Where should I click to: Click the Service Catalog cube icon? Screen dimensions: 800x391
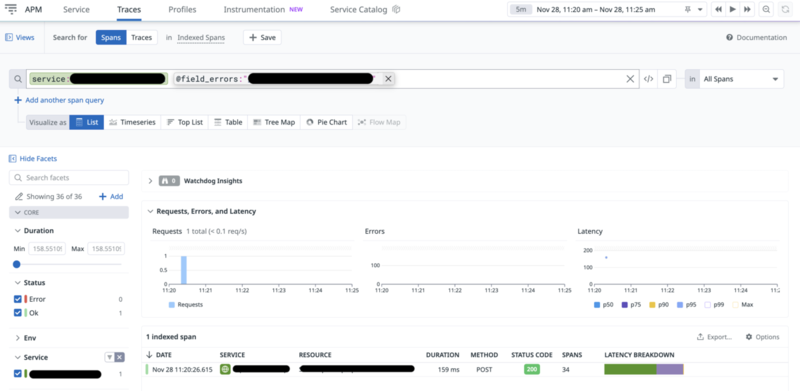pos(396,9)
